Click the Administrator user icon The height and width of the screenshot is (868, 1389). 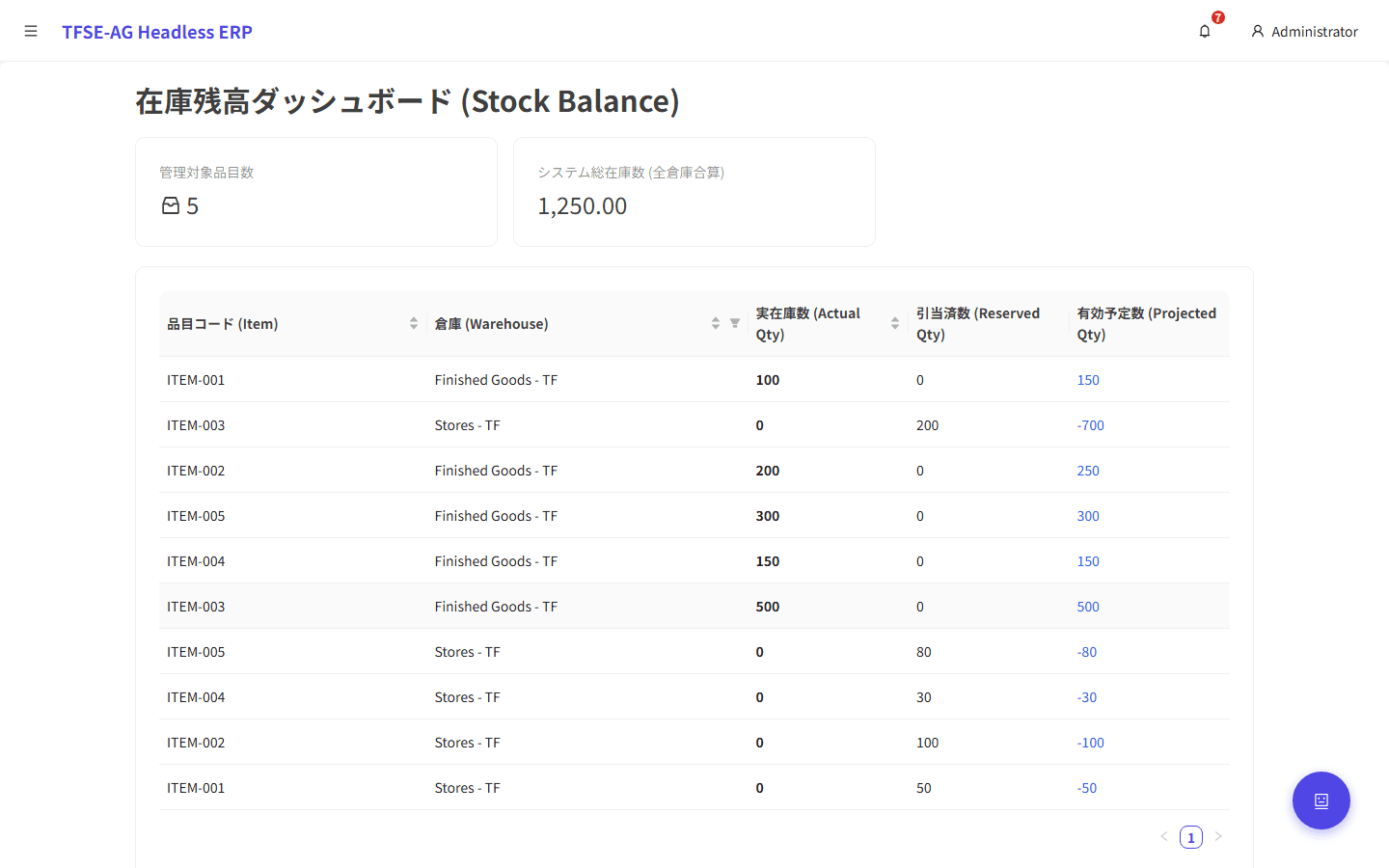[x=1257, y=32]
